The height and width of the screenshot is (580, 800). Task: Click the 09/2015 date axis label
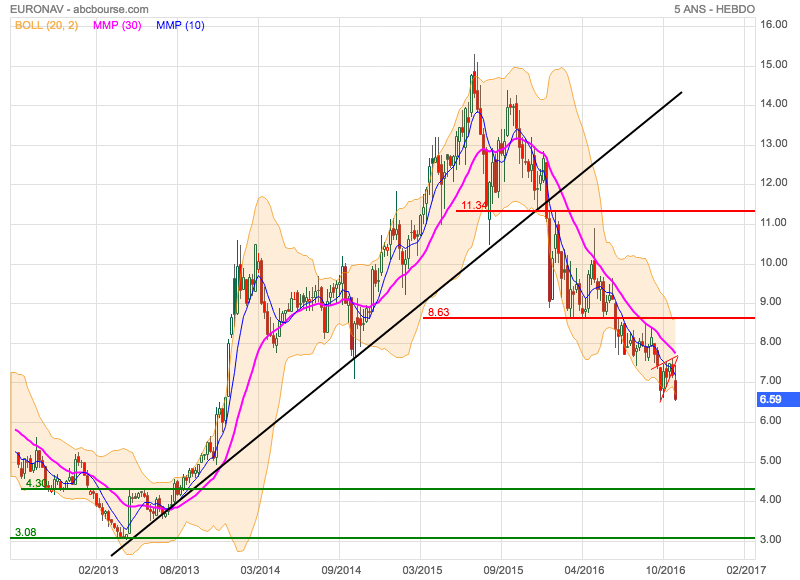[503, 570]
